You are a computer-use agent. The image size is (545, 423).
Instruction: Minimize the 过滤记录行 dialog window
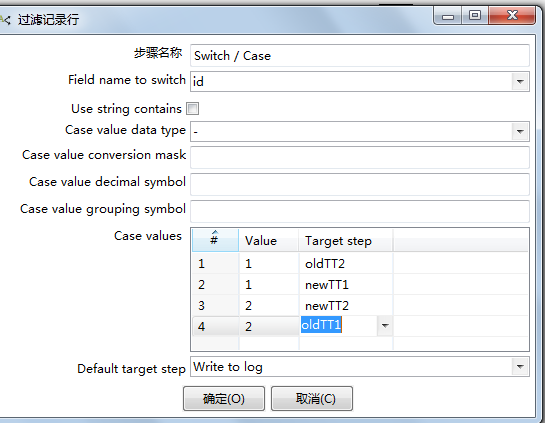[x=448, y=16]
